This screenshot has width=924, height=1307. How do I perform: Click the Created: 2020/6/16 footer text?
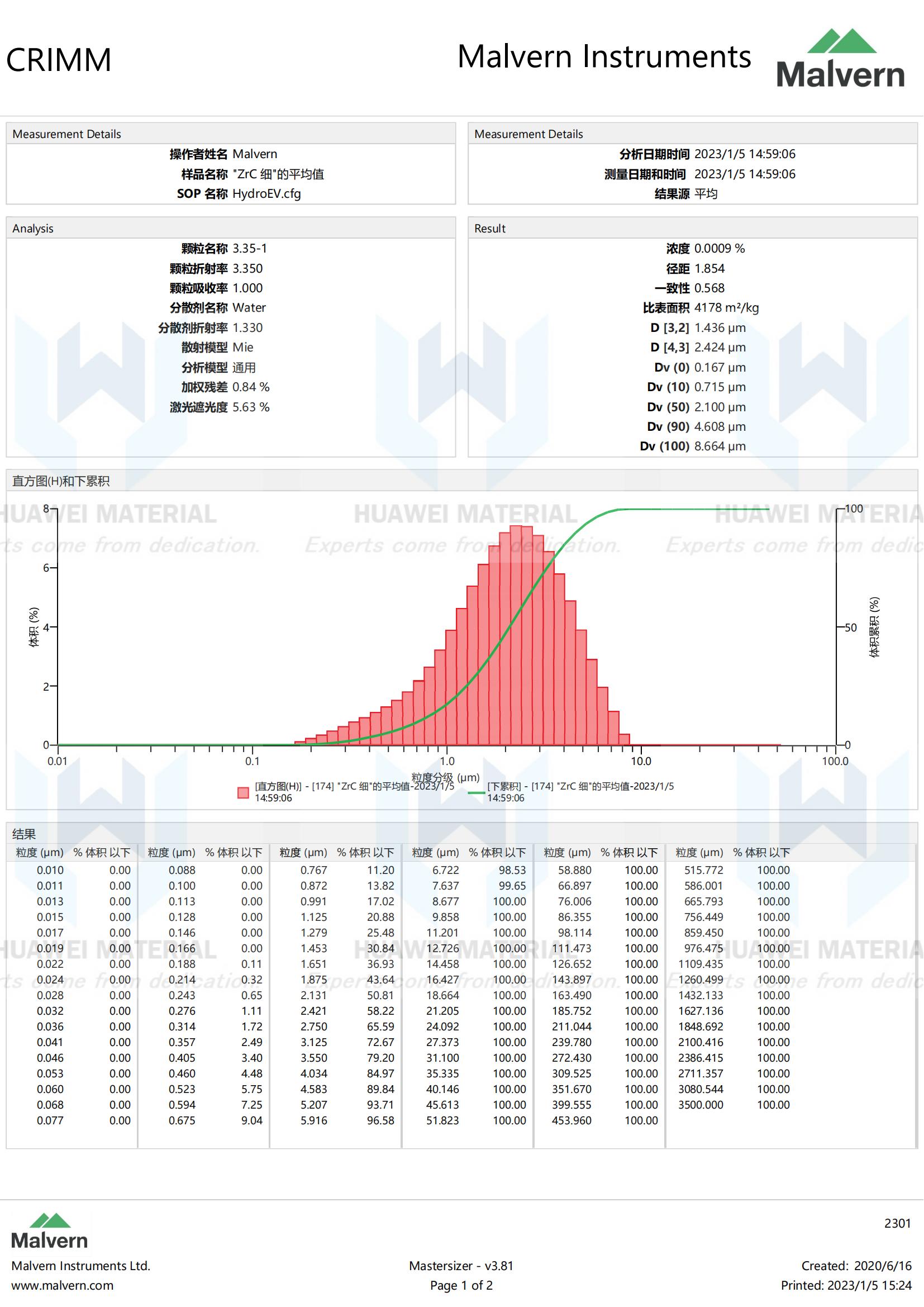[857, 1266]
